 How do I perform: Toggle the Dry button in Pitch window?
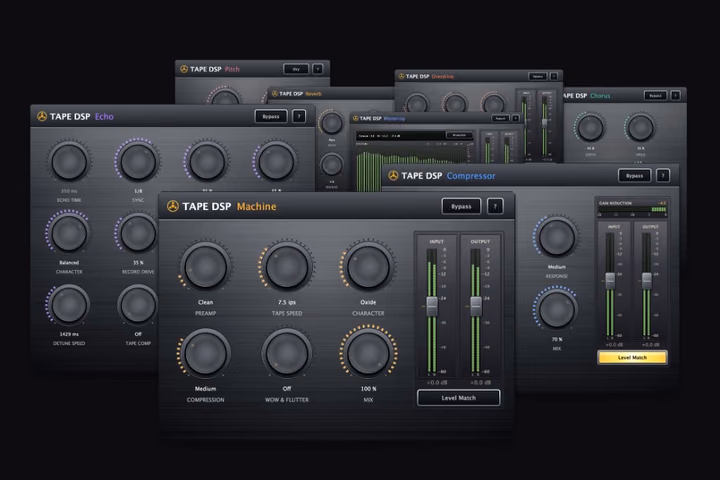coord(296,69)
